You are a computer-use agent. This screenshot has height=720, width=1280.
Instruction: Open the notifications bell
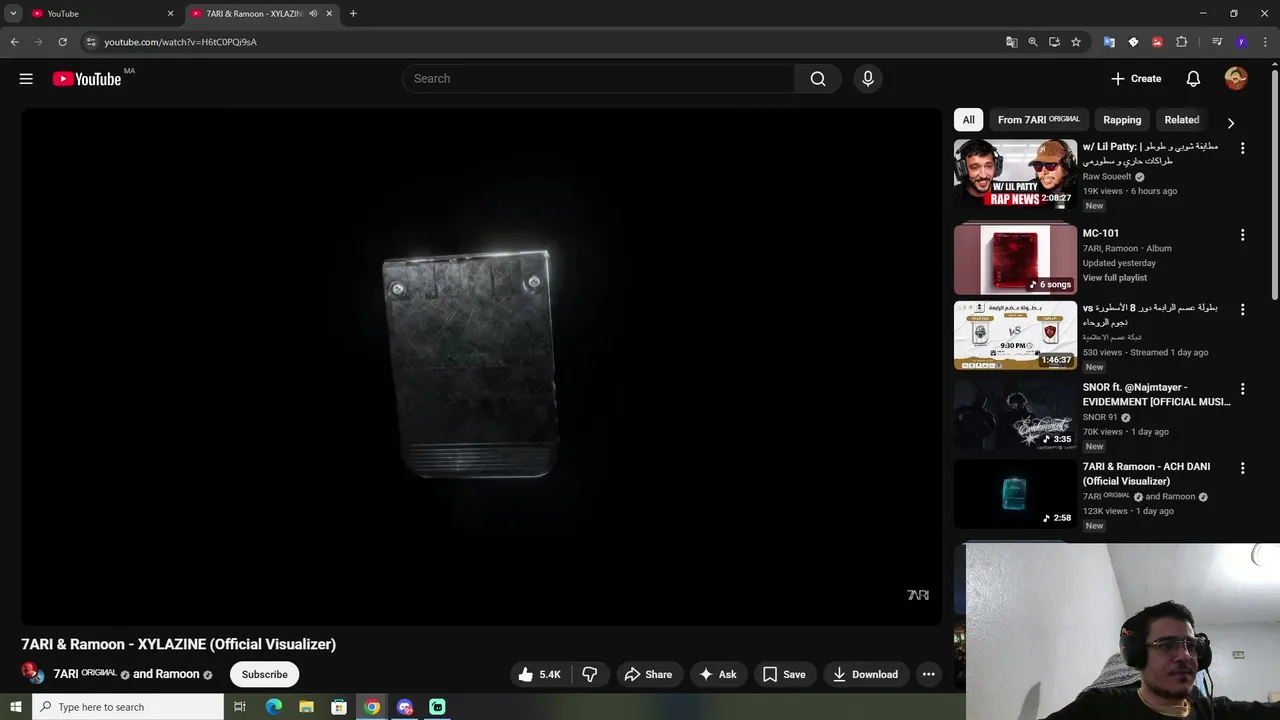(1193, 79)
